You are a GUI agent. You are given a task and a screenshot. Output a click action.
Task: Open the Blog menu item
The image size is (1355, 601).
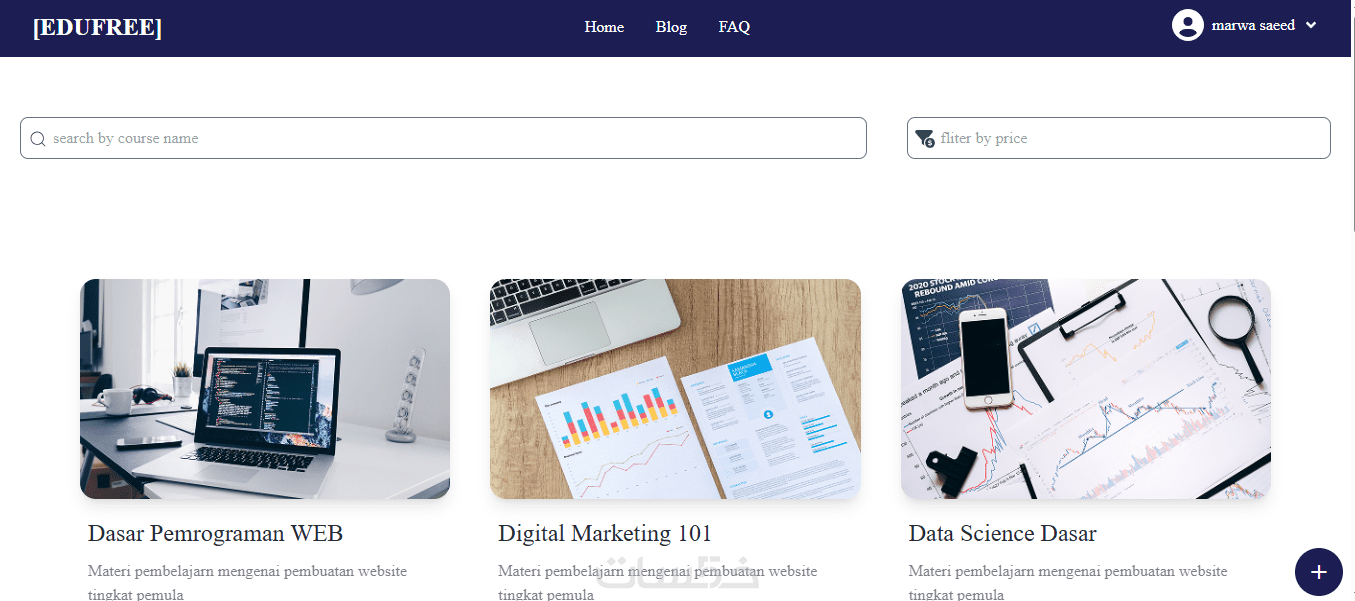tap(671, 27)
